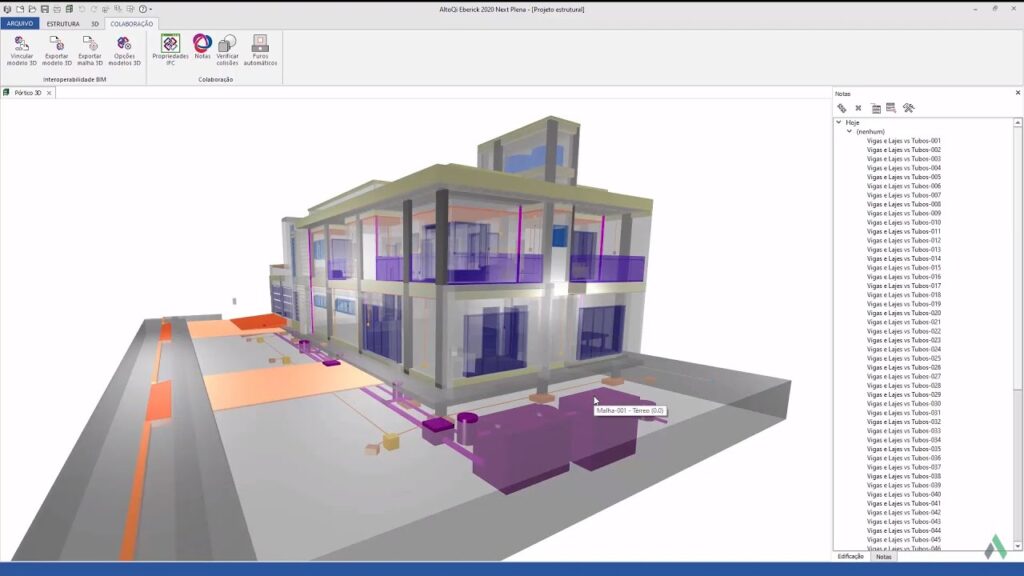
Task: Collapse the (nenhum) tree node
Action: click(x=849, y=131)
